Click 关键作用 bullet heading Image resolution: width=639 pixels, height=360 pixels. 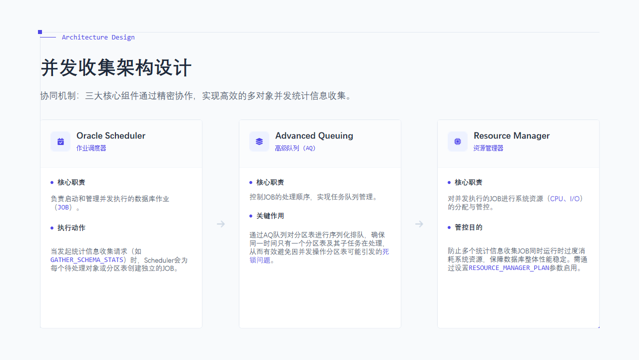coord(270,216)
